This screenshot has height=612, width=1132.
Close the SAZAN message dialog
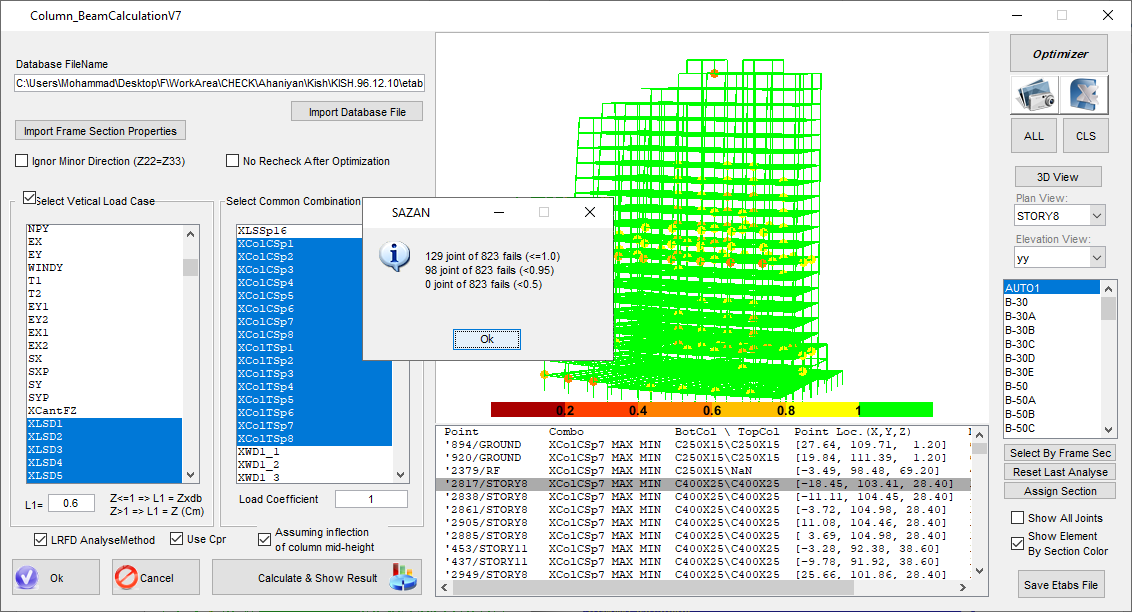[590, 212]
